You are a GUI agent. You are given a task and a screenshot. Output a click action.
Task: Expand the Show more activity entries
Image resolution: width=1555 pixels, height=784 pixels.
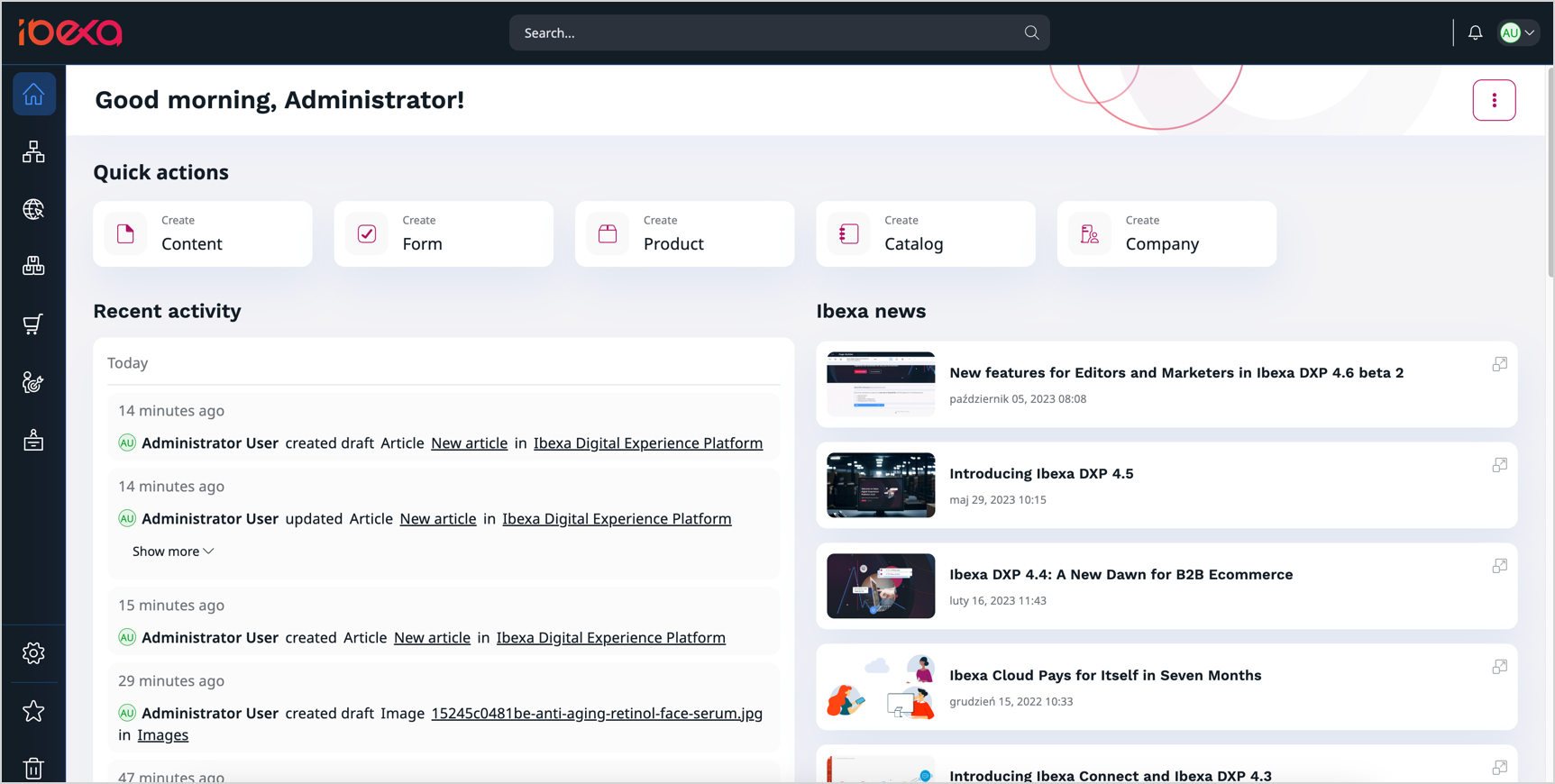coord(172,552)
